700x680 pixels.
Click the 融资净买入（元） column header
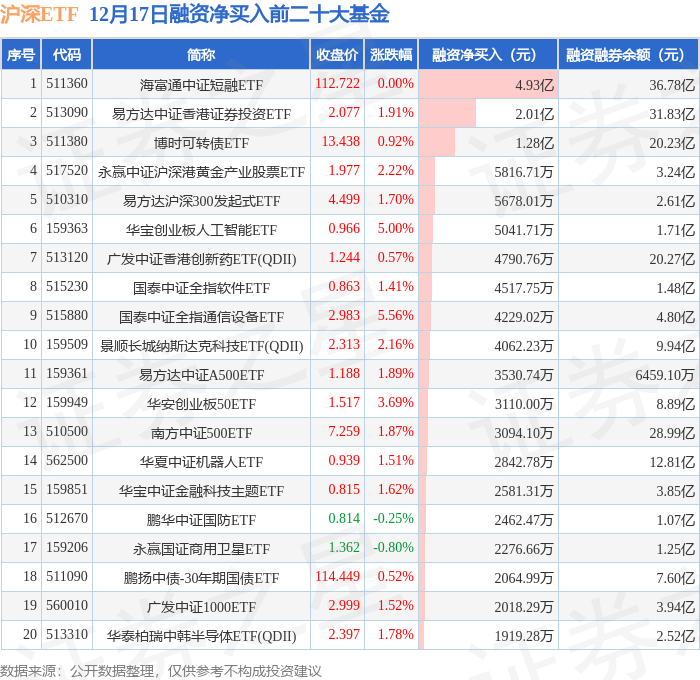pos(488,54)
